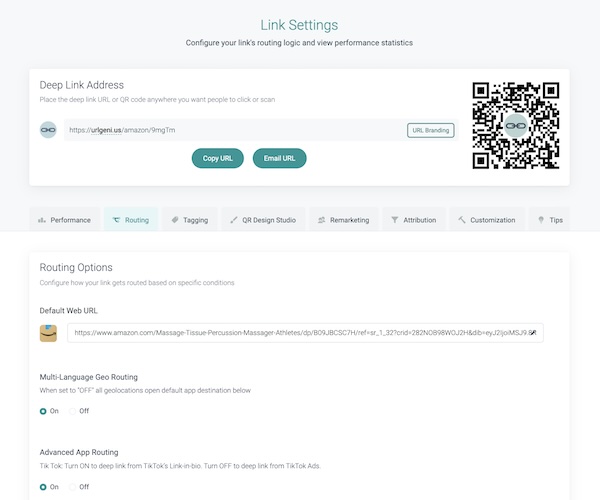Open the Remarketing tab
This screenshot has height=500, width=600.
point(344,220)
